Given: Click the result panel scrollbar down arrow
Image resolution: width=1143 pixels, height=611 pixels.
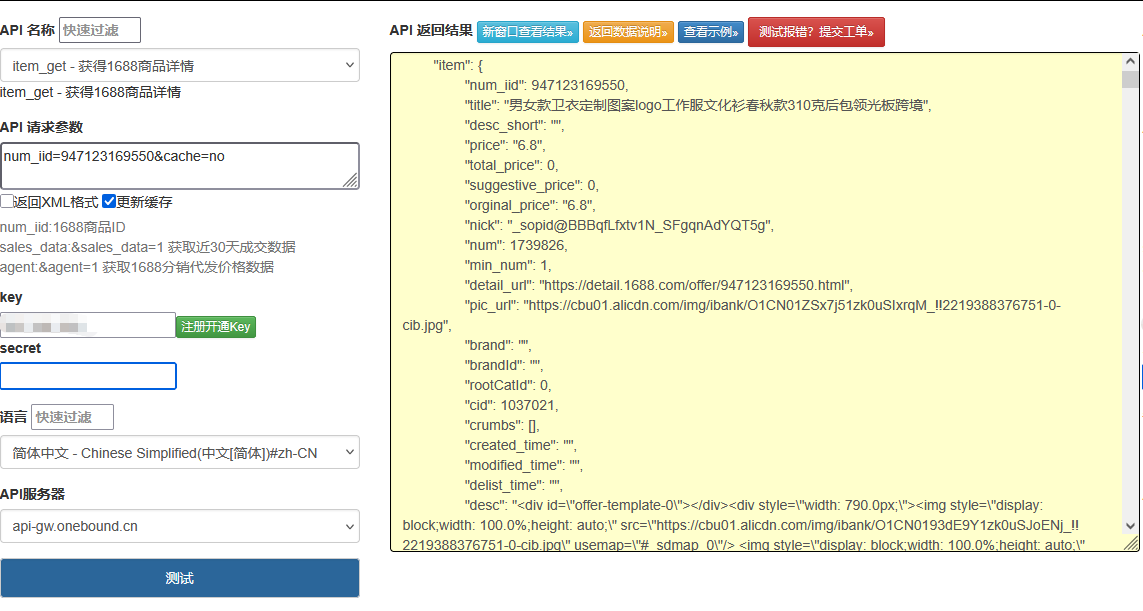Looking at the screenshot, I should pyautogui.click(x=1130, y=525).
